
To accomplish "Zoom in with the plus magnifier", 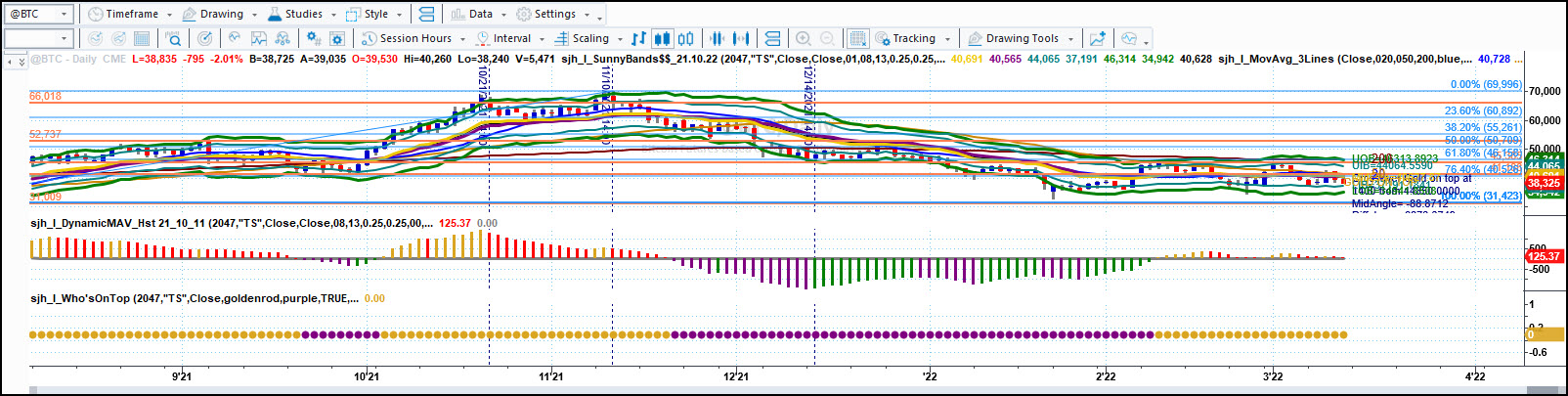I will (803, 38).
